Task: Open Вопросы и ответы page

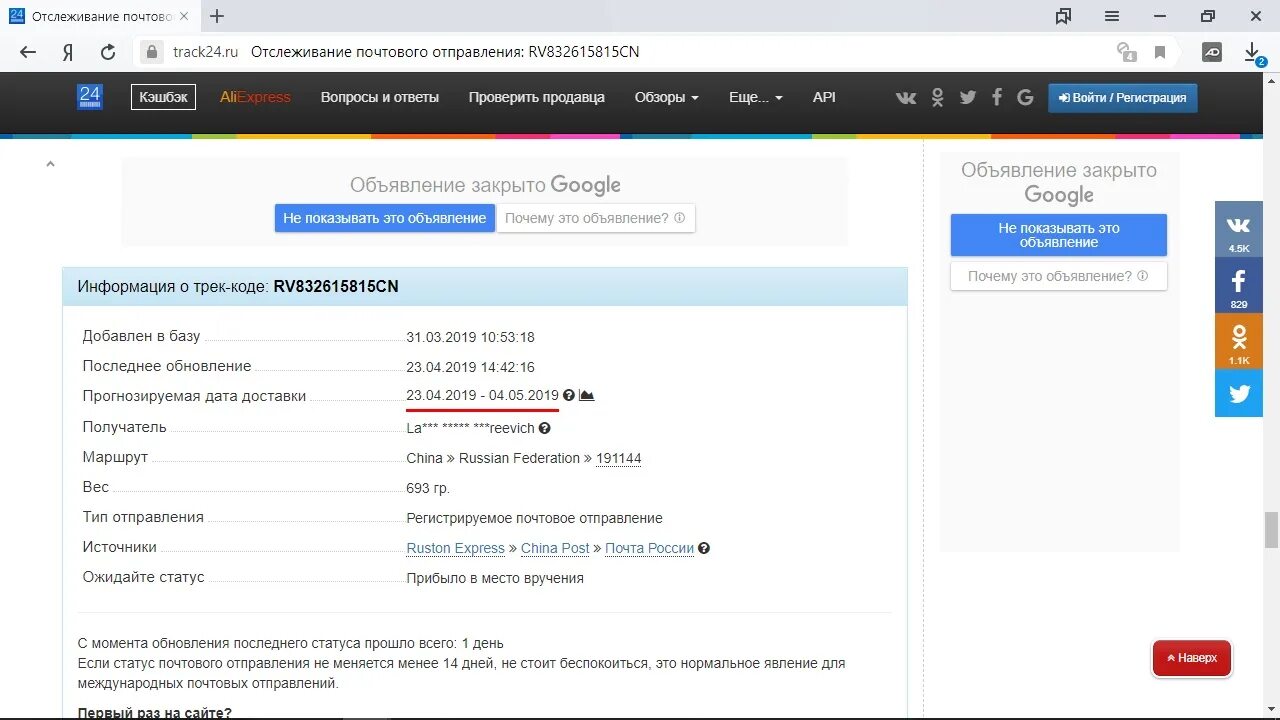Action: (x=380, y=97)
